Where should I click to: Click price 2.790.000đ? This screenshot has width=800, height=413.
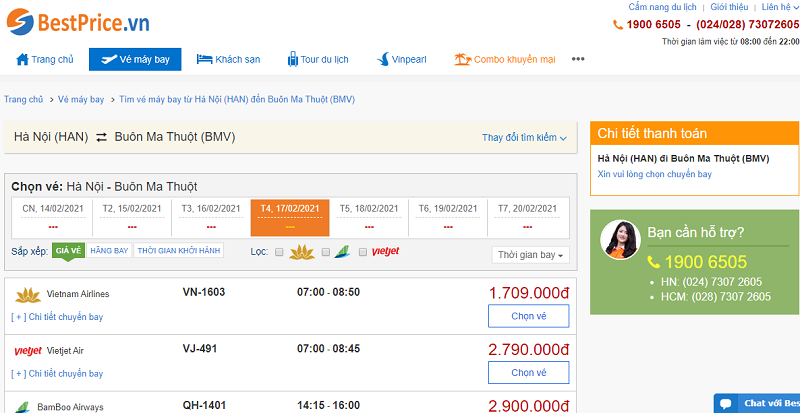pos(529,350)
